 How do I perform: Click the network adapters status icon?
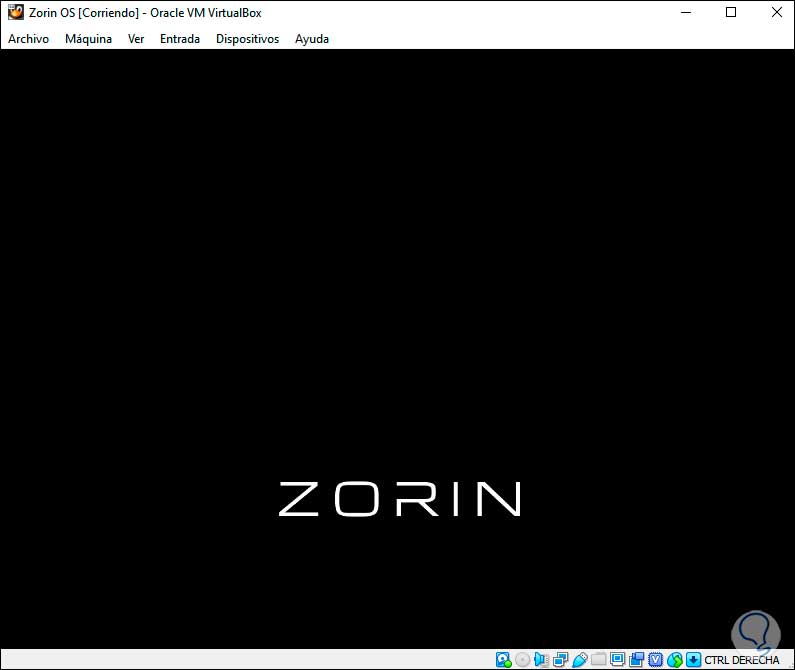pos(560,659)
